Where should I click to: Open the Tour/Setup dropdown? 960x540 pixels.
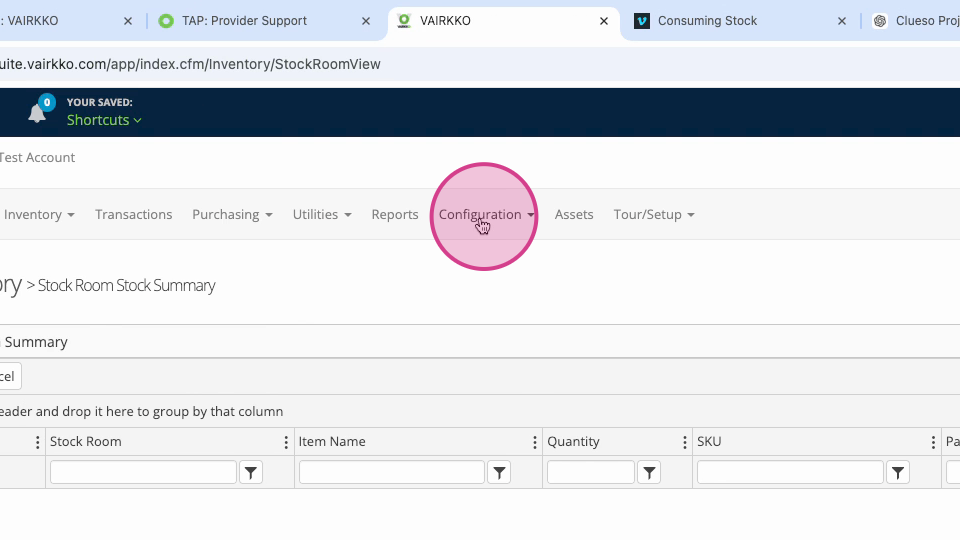[654, 214]
